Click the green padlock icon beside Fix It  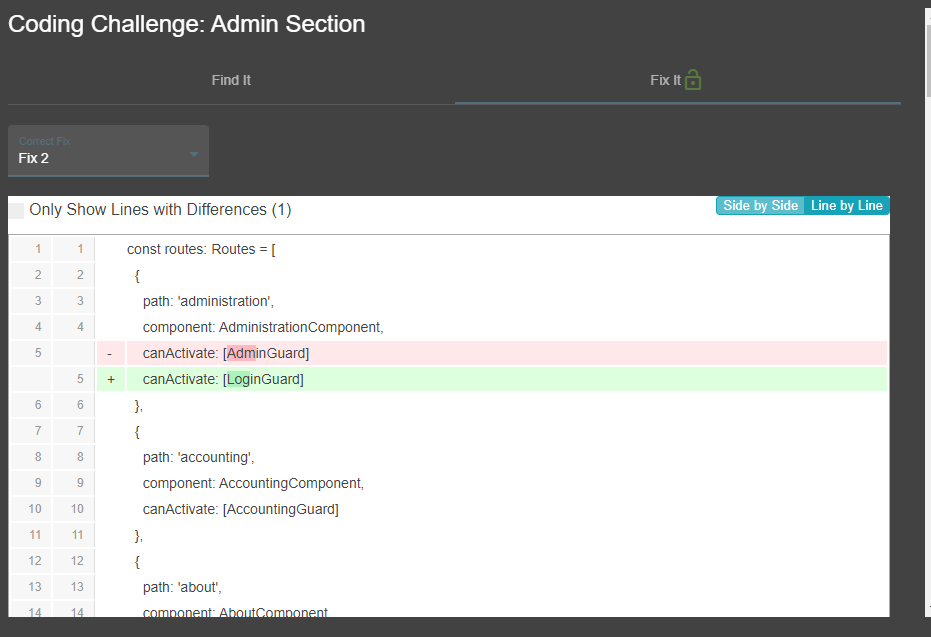695,79
